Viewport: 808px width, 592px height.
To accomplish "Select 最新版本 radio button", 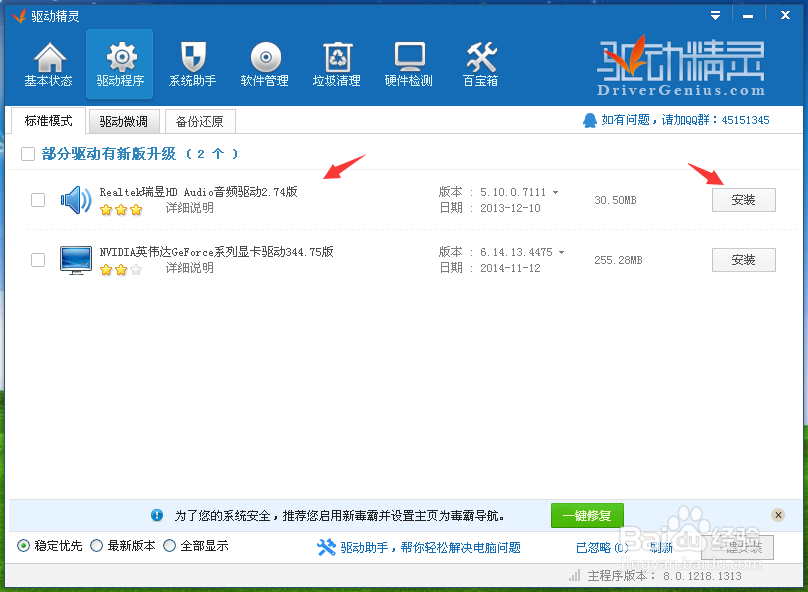I will tap(96, 546).
